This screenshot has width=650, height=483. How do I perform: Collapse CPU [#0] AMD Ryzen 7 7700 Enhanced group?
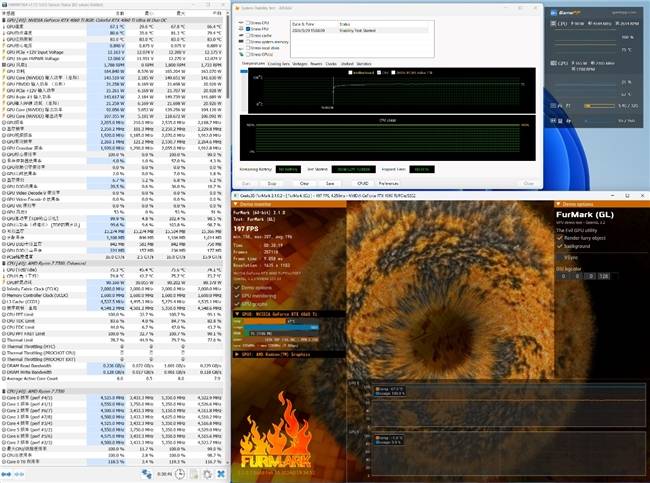coord(113,263)
